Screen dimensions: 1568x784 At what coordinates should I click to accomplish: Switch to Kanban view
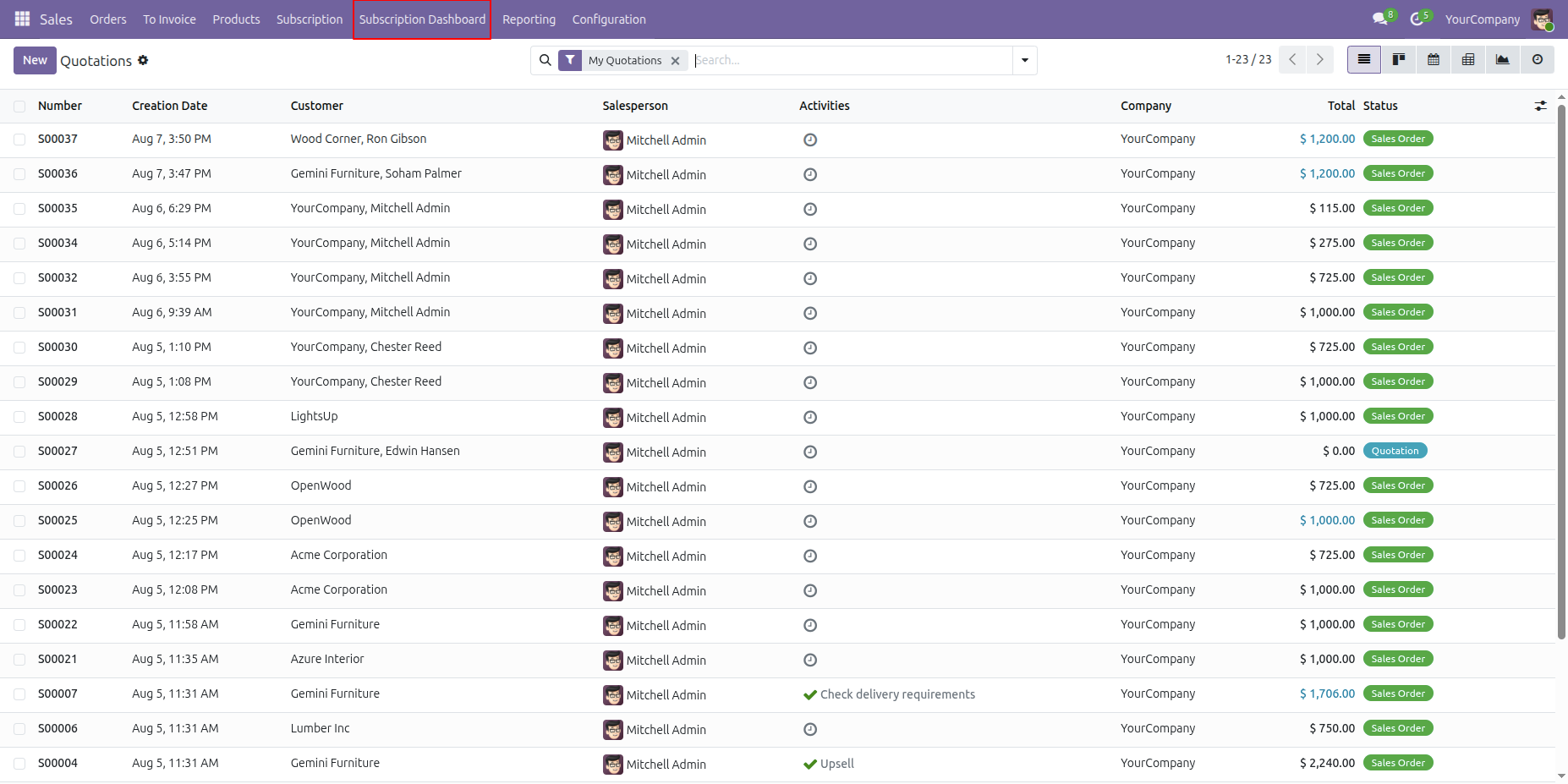click(x=1399, y=60)
